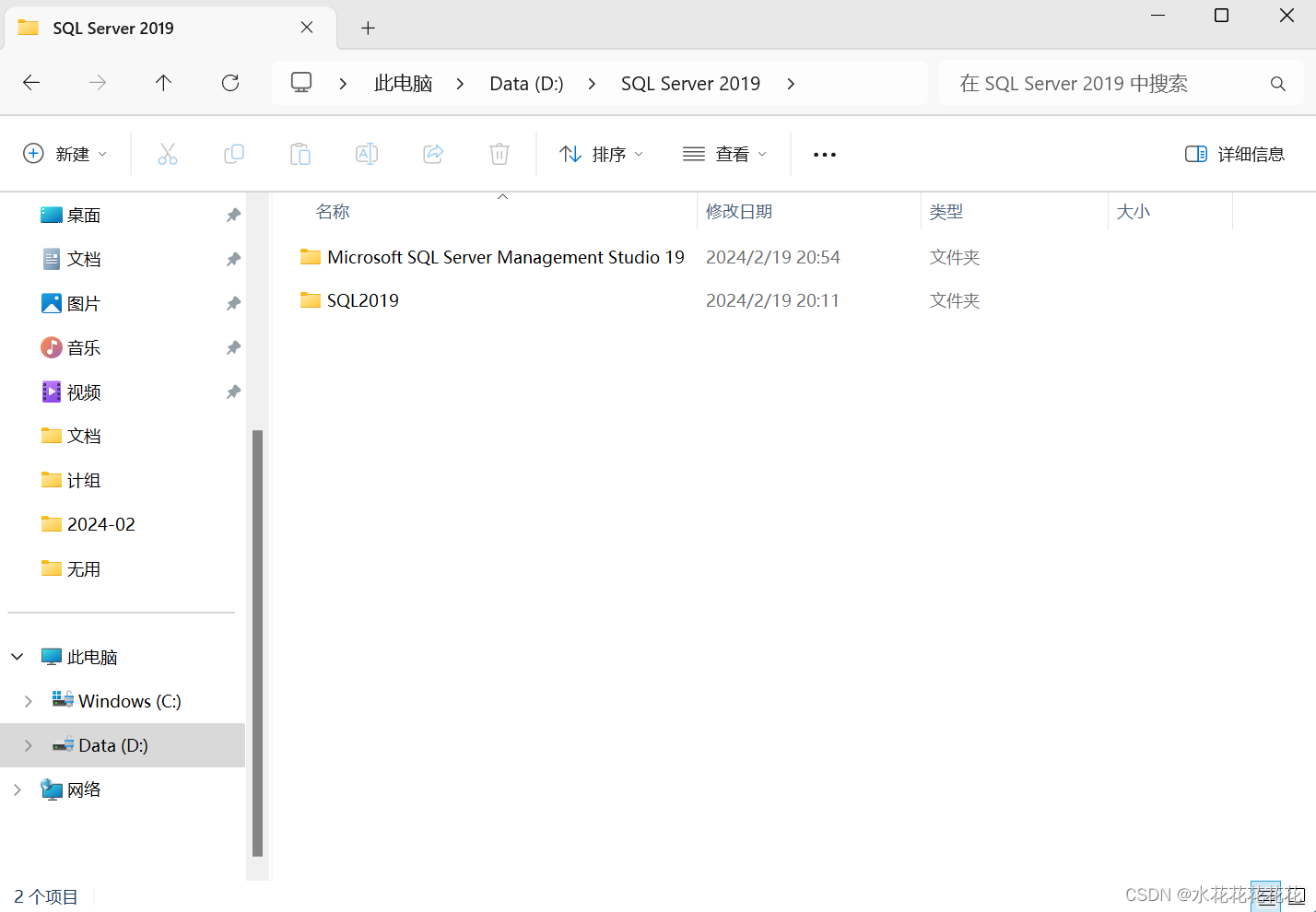This screenshot has width=1316, height=912.
Task: Select Windows (C:) drive in tree
Action: (130, 701)
